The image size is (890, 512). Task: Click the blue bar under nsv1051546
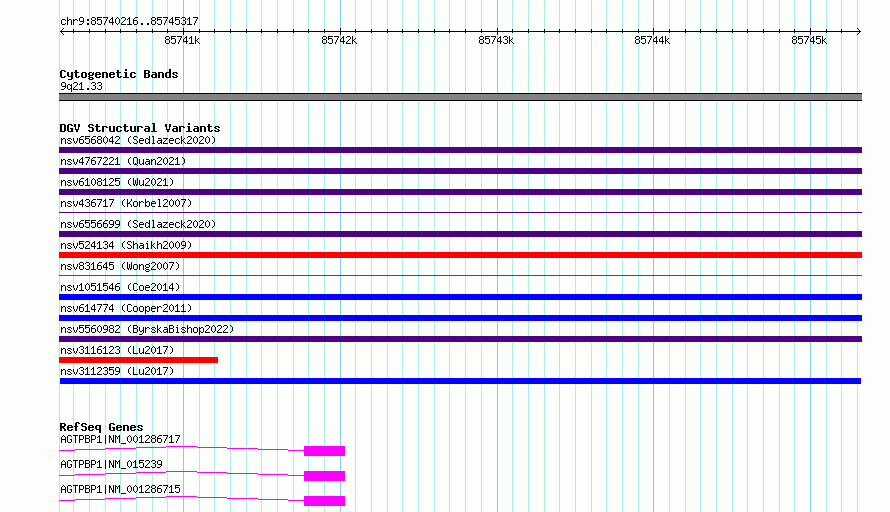coord(460,297)
